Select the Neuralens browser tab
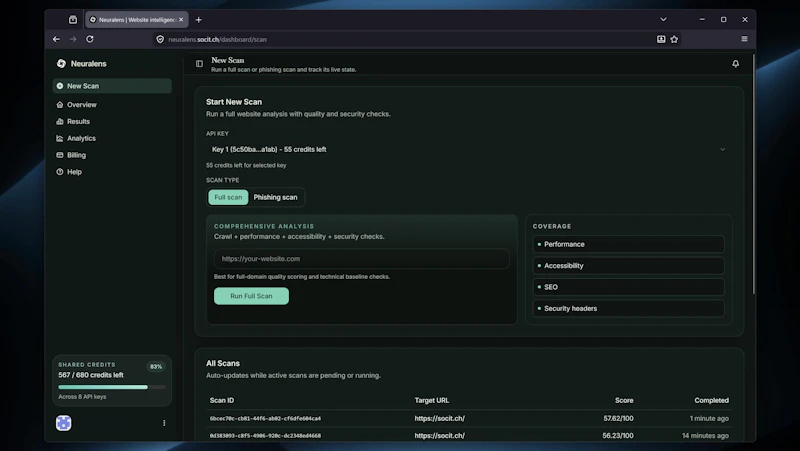 point(137,20)
